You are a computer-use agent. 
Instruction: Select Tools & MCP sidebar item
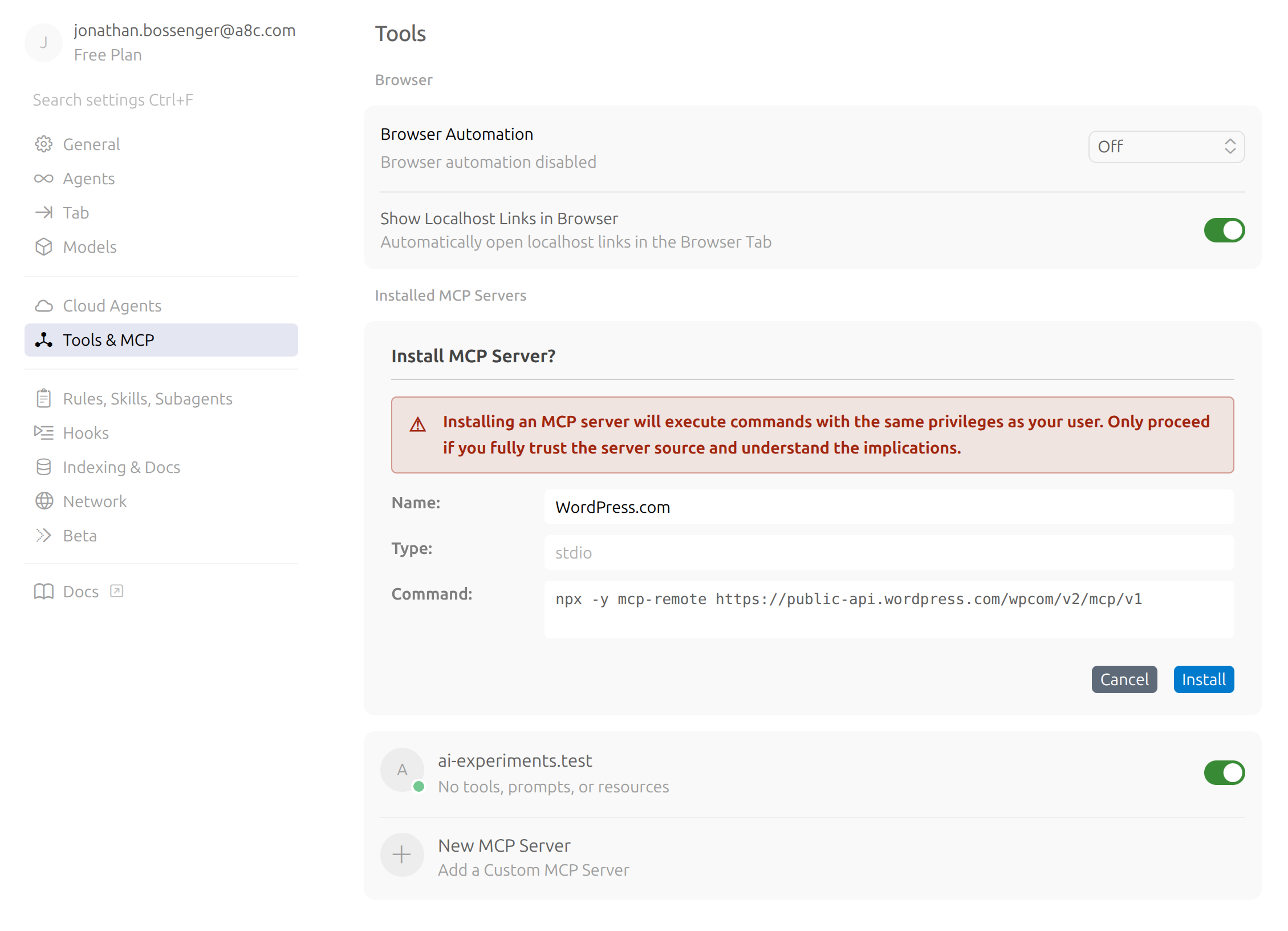pyautogui.click(x=161, y=340)
